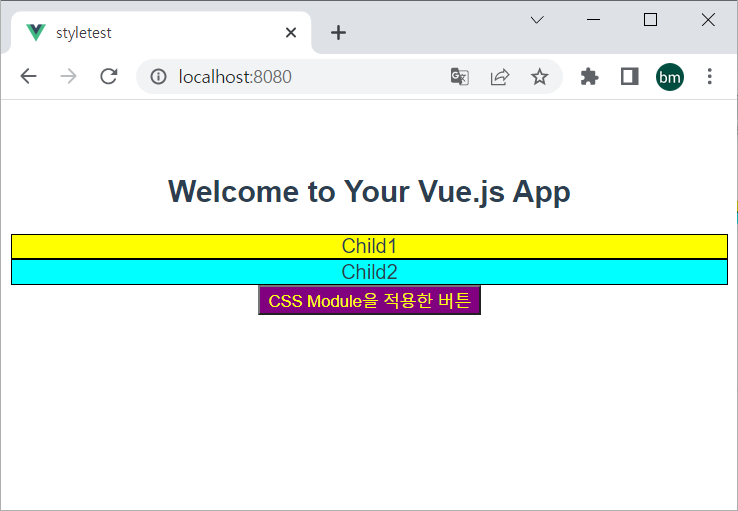Click the yellow Child1 box
Screen dimensions: 738x511
click(369, 246)
